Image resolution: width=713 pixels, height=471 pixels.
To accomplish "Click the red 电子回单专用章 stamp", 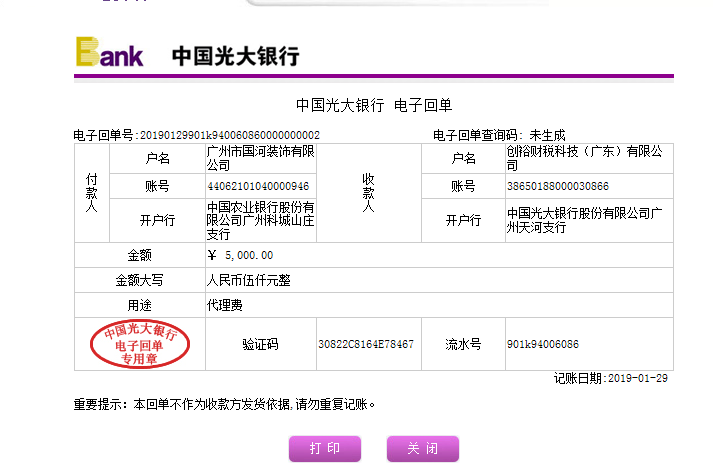I will tap(140, 344).
